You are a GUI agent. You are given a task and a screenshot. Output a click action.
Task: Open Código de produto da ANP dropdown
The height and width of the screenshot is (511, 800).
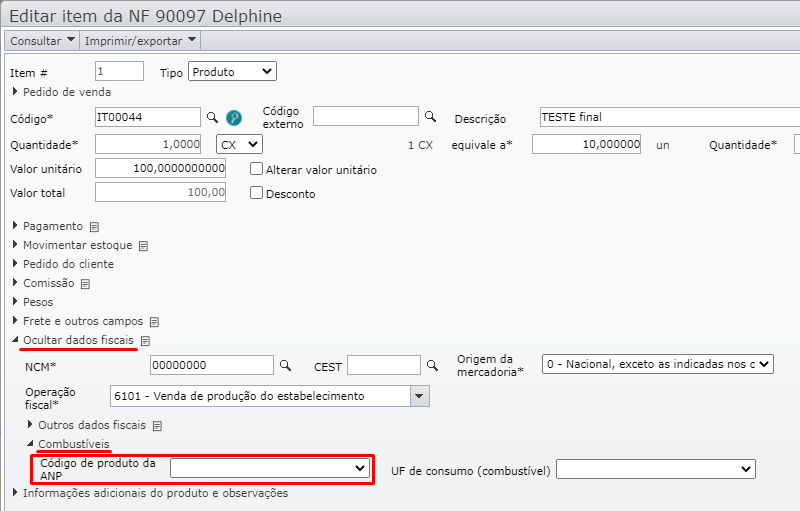point(269,468)
